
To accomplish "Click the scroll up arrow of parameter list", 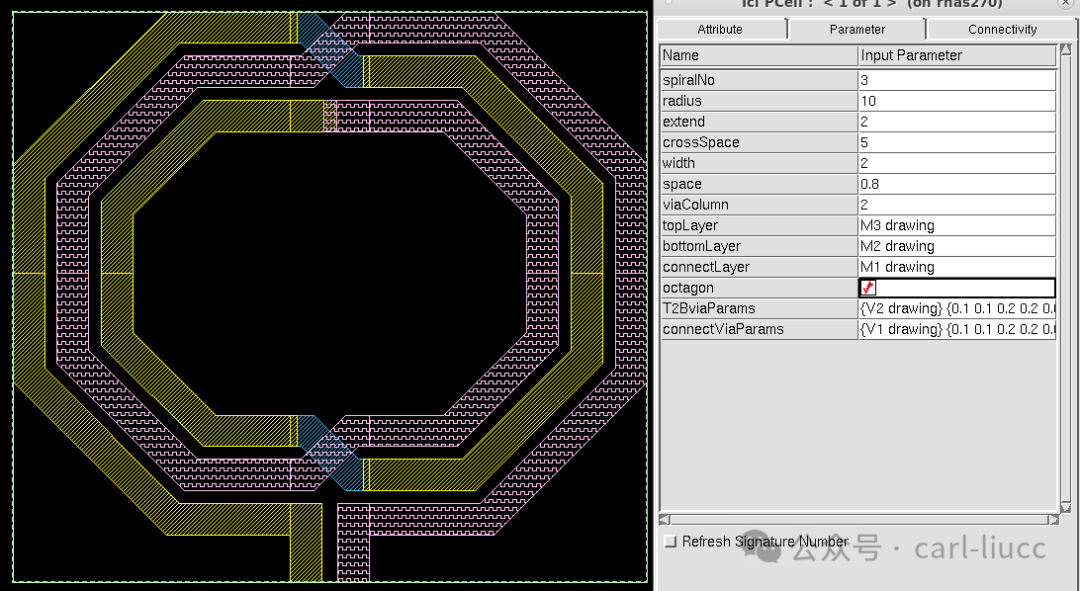I will point(1066,50).
